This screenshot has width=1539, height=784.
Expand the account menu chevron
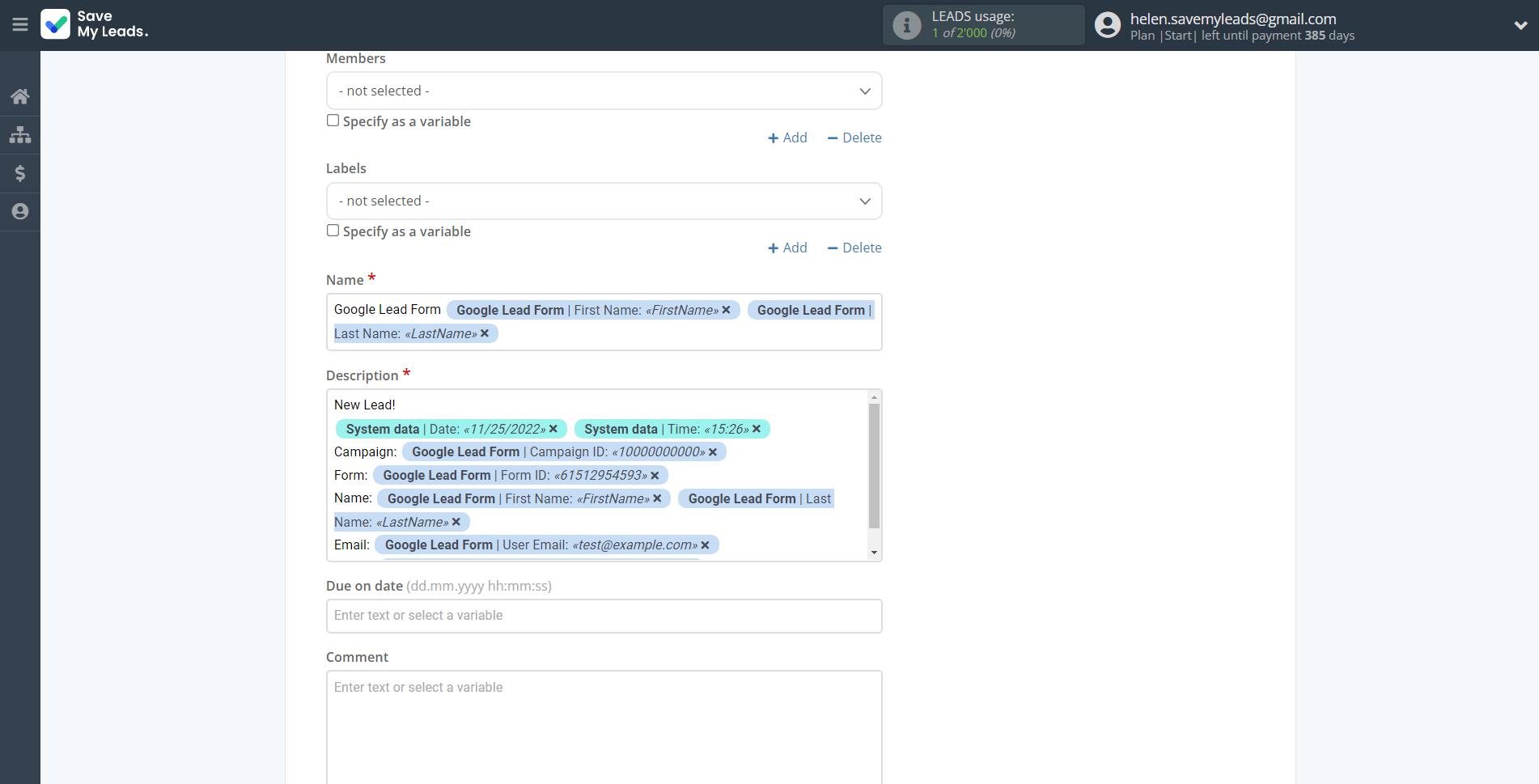coord(1520,25)
